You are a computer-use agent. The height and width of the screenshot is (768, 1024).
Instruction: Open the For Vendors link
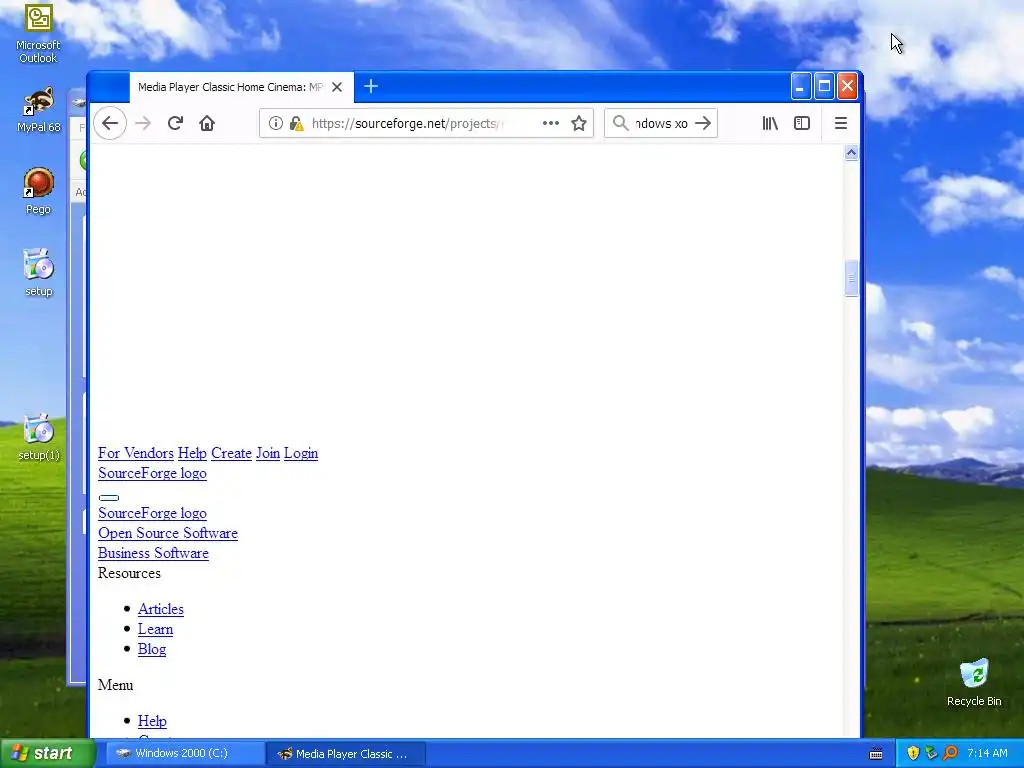pyautogui.click(x=136, y=453)
